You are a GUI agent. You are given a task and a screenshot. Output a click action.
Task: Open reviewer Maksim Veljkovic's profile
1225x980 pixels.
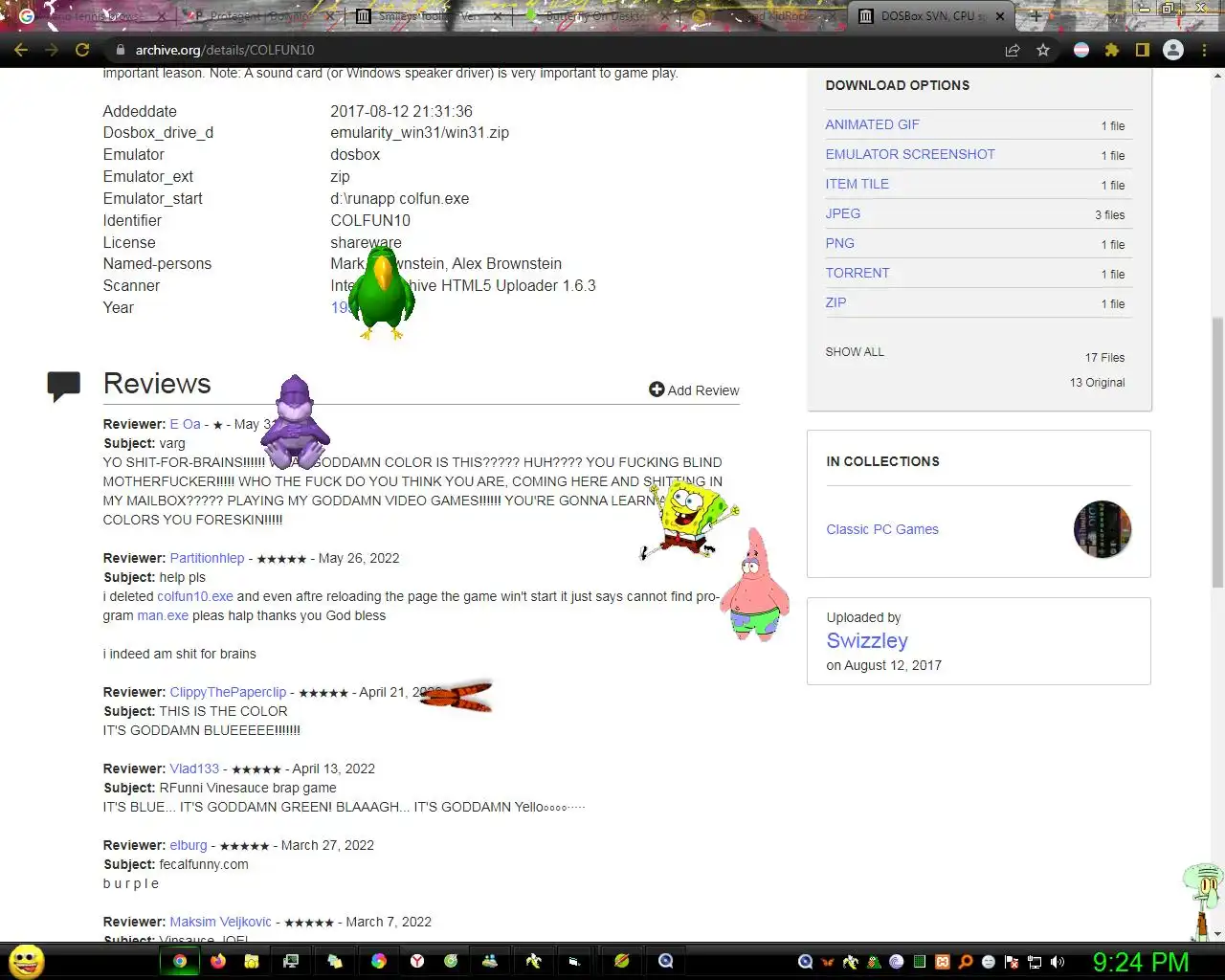pos(220,922)
